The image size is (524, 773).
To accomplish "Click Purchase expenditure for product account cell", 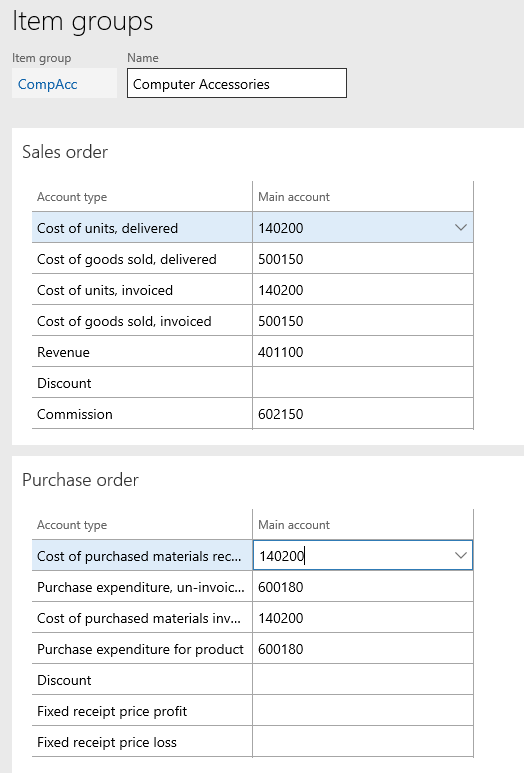I will click(x=363, y=649).
